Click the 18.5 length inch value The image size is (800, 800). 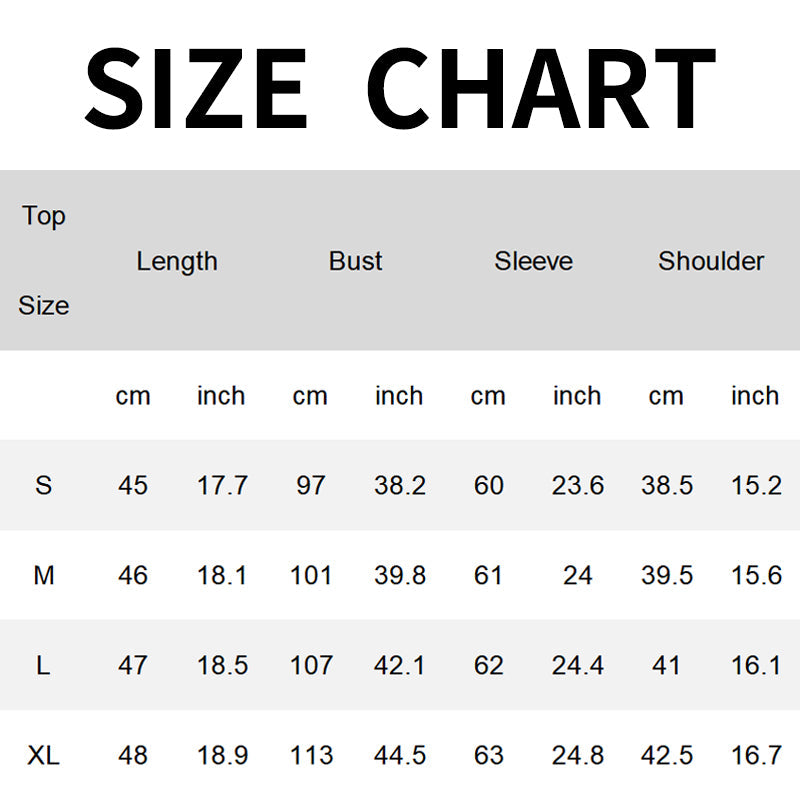tap(222, 666)
